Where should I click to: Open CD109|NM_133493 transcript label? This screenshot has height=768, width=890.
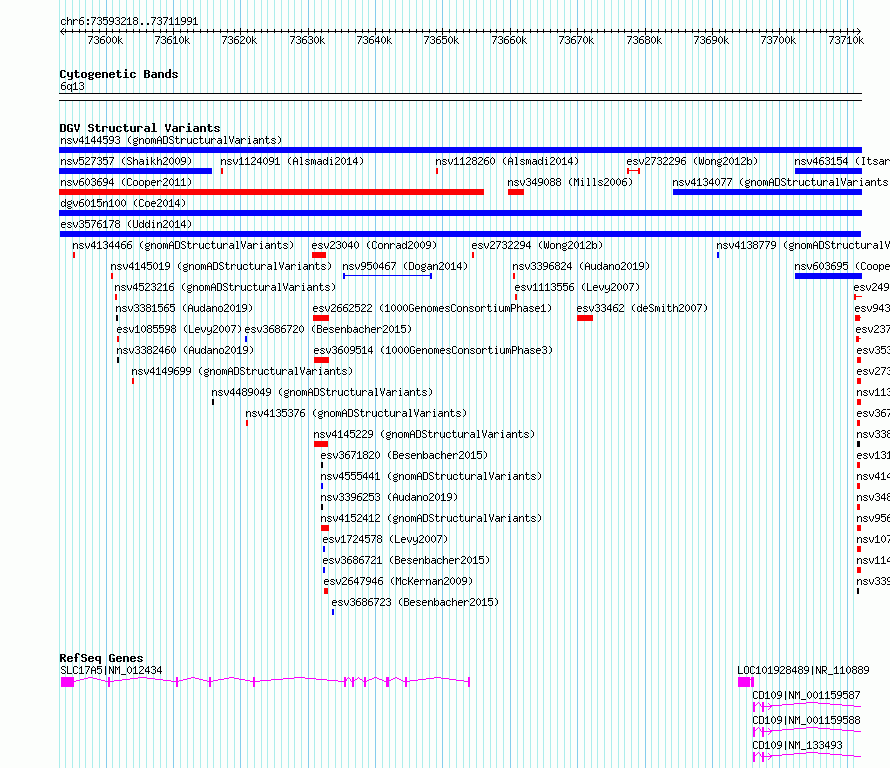(x=797, y=745)
